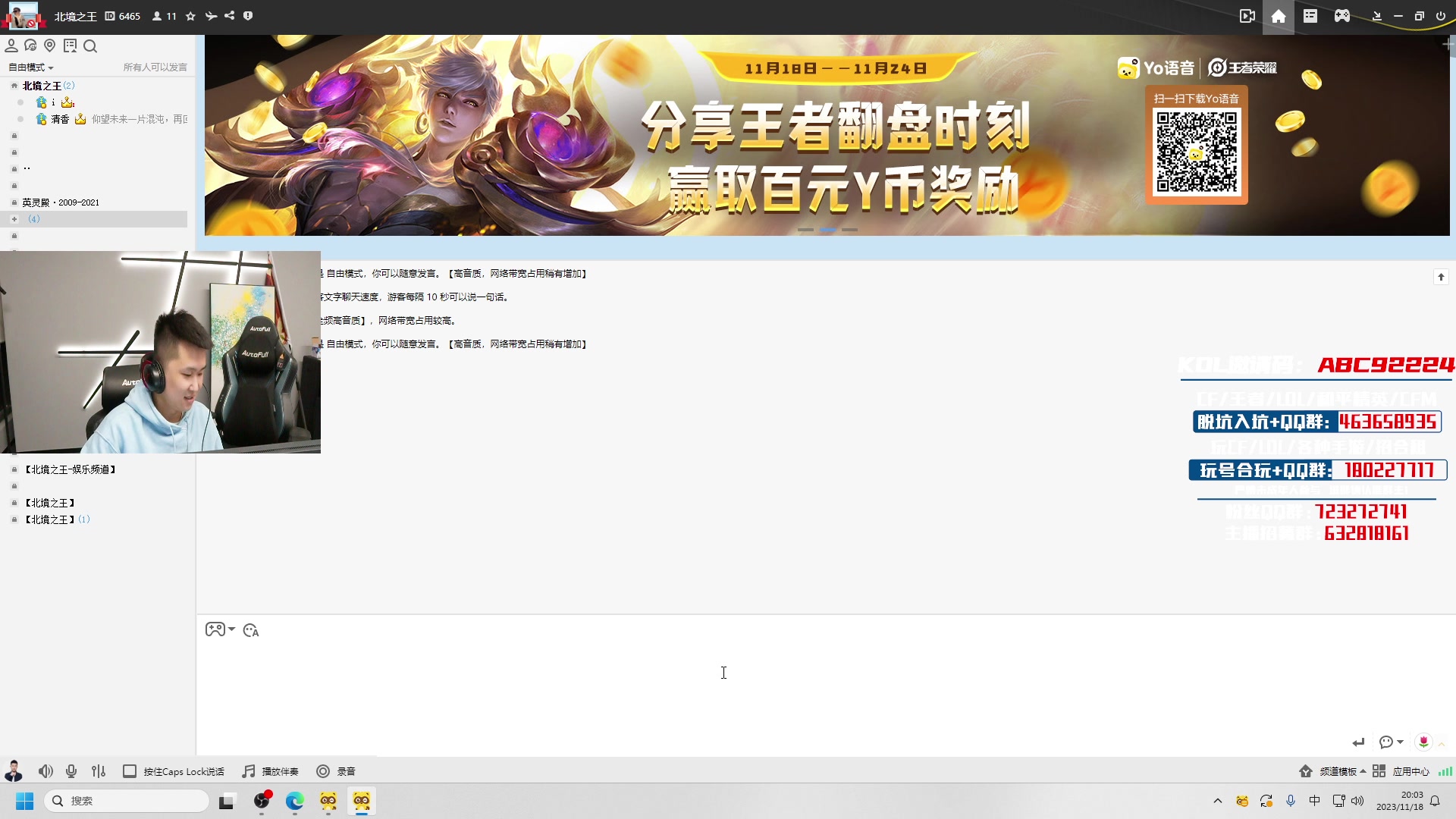Select the locked channel named '..'
1456x819 pixels.
[27, 169]
